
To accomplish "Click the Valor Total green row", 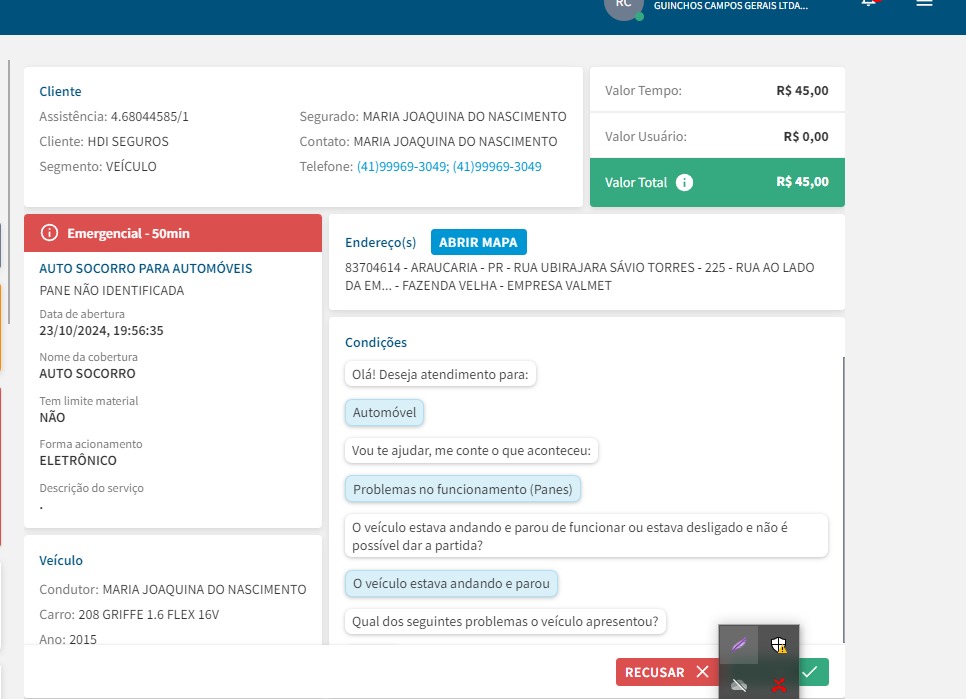I will 717,182.
